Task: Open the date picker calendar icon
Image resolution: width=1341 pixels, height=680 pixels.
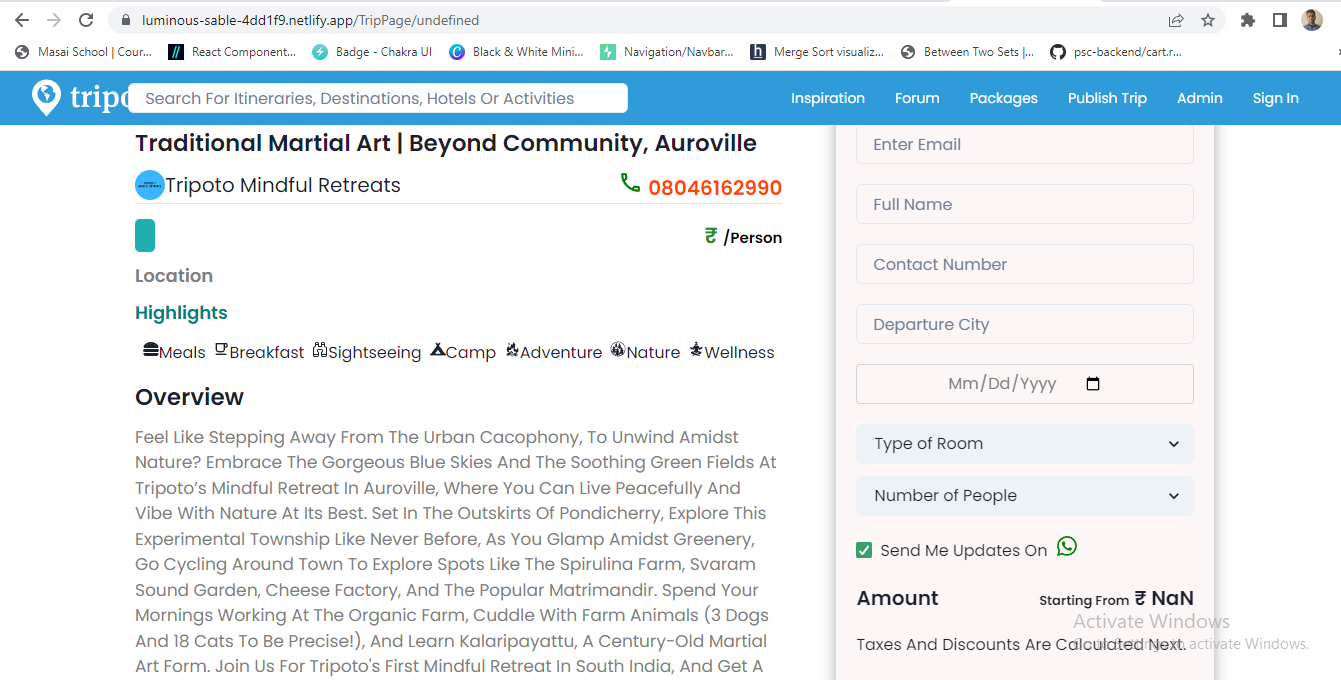Action: point(1093,384)
